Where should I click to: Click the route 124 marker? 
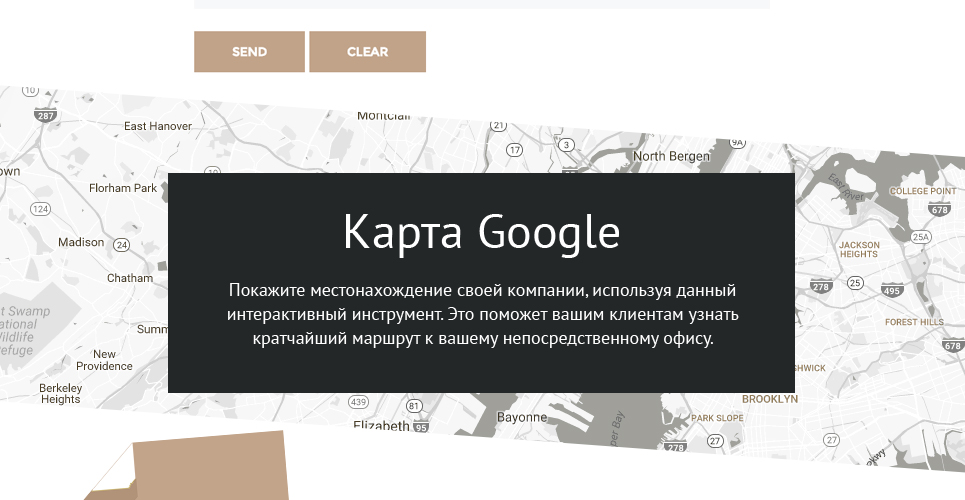tap(40, 209)
